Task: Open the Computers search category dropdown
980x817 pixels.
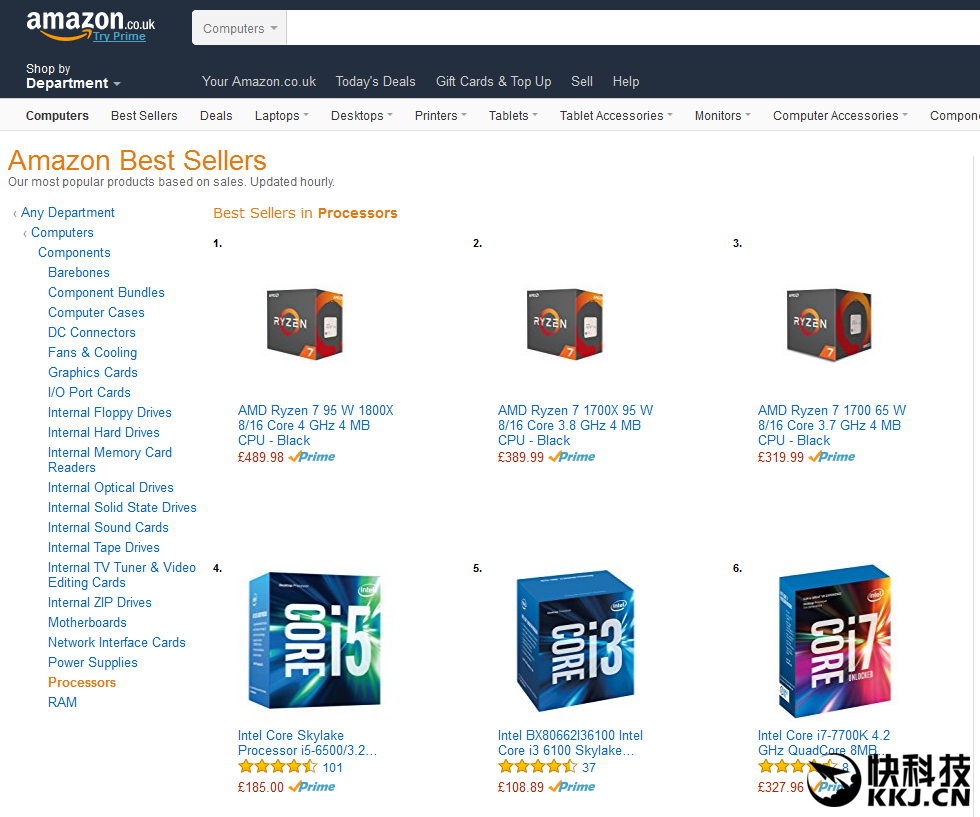Action: click(x=239, y=28)
